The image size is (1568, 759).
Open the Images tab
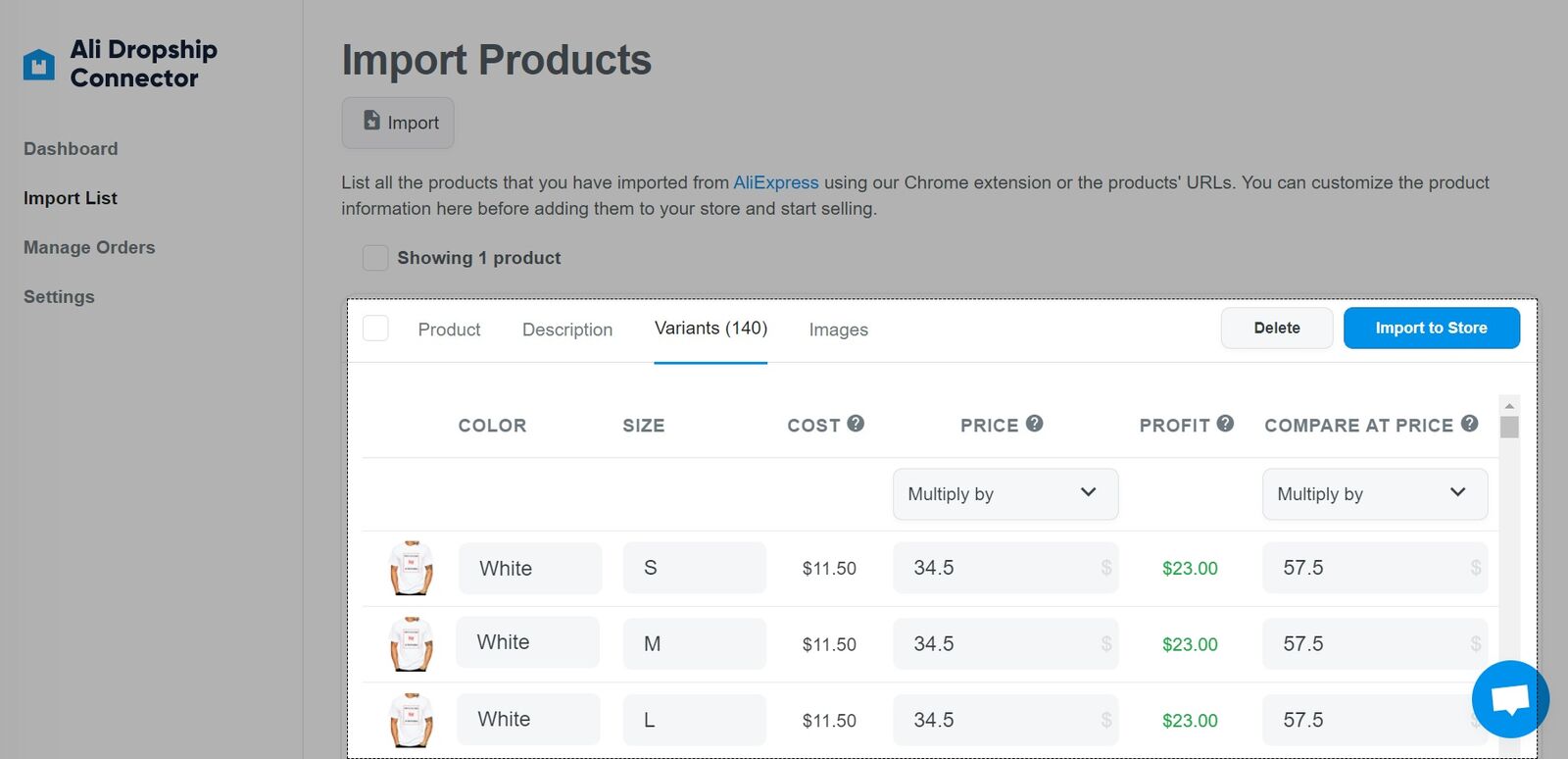pos(838,329)
